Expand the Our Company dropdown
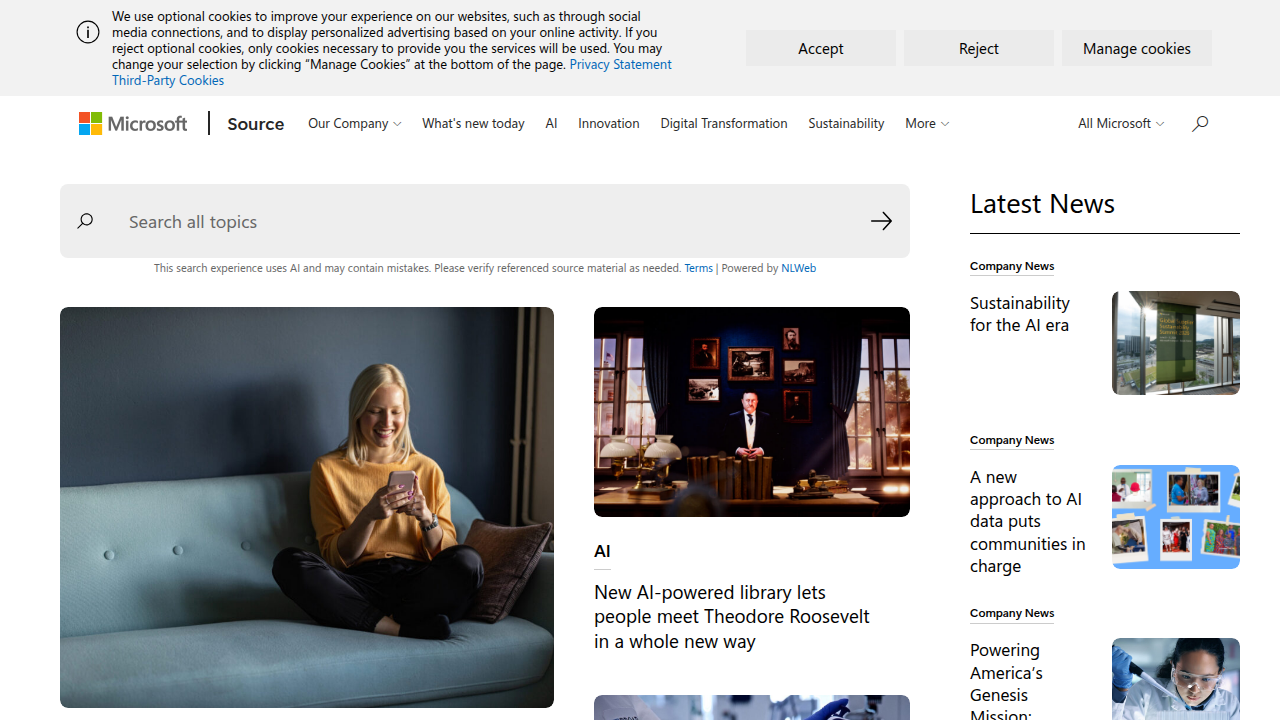1280x720 pixels. 355,123
